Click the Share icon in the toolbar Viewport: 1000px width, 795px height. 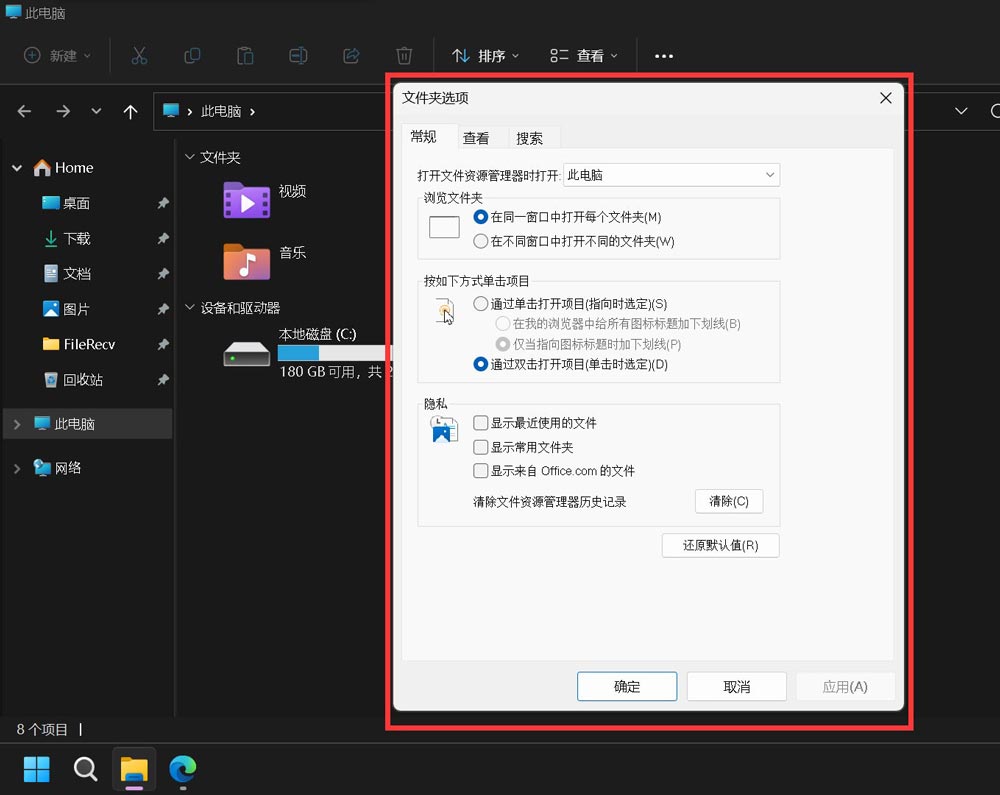click(x=351, y=55)
